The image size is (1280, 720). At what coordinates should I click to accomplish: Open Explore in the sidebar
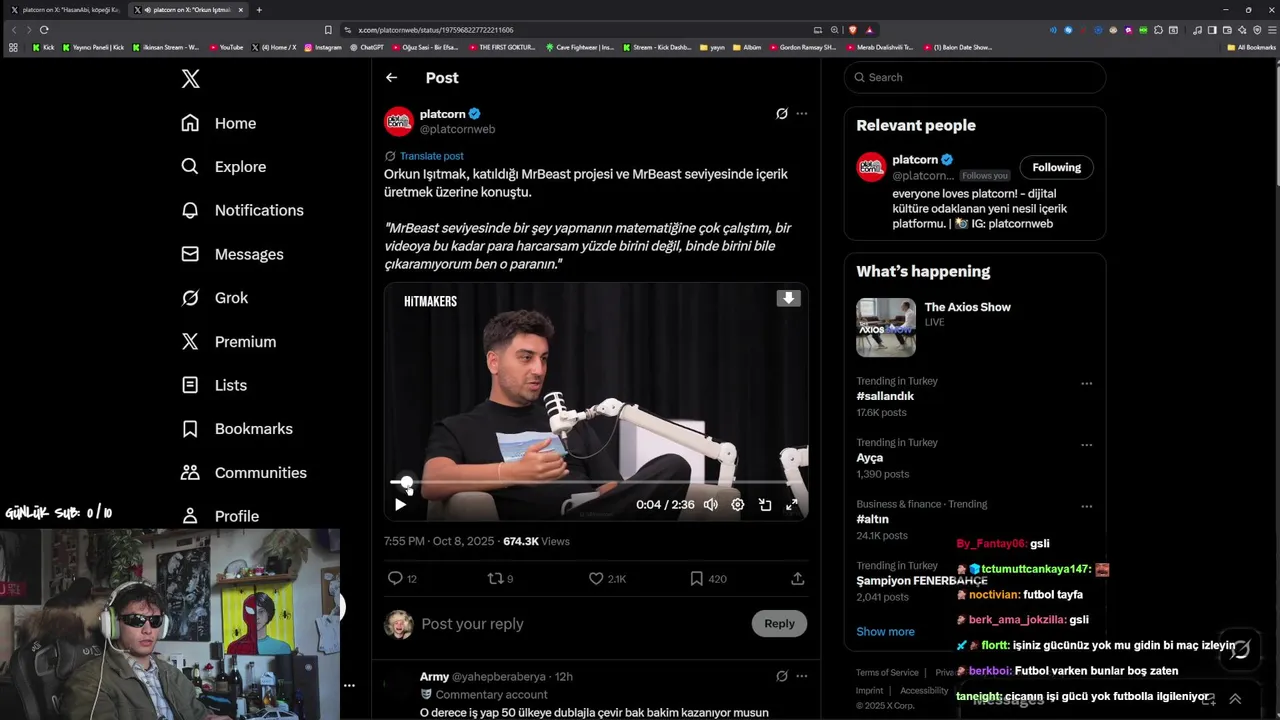tap(223, 167)
